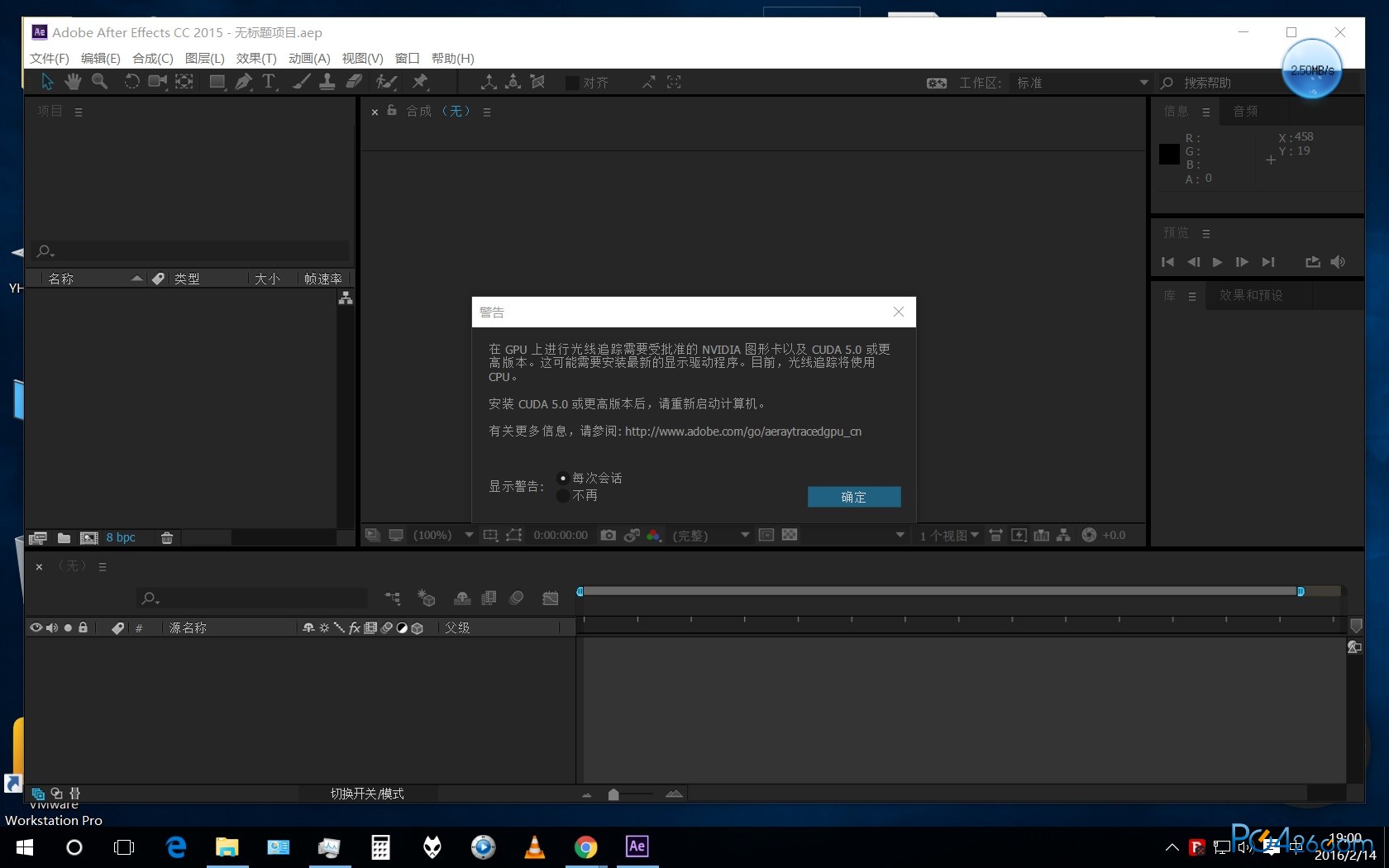Click the 切换开关/模式 button
This screenshot has width=1389, height=868.
(x=367, y=794)
